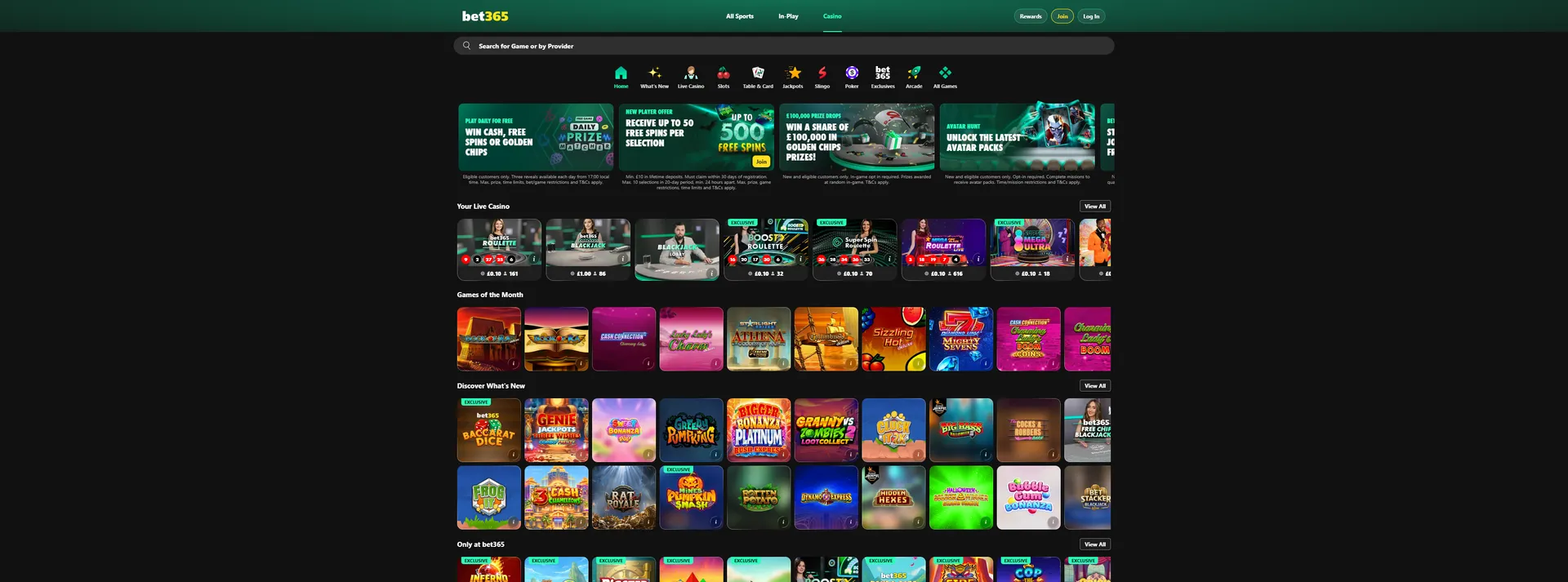The image size is (1568, 582).
Task: Open Charming Lady's Boom Coins tile
Action: 1029,339
